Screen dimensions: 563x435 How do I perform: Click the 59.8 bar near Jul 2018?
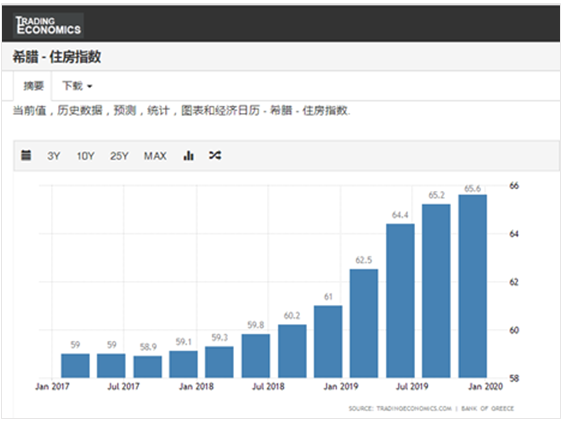tap(256, 356)
